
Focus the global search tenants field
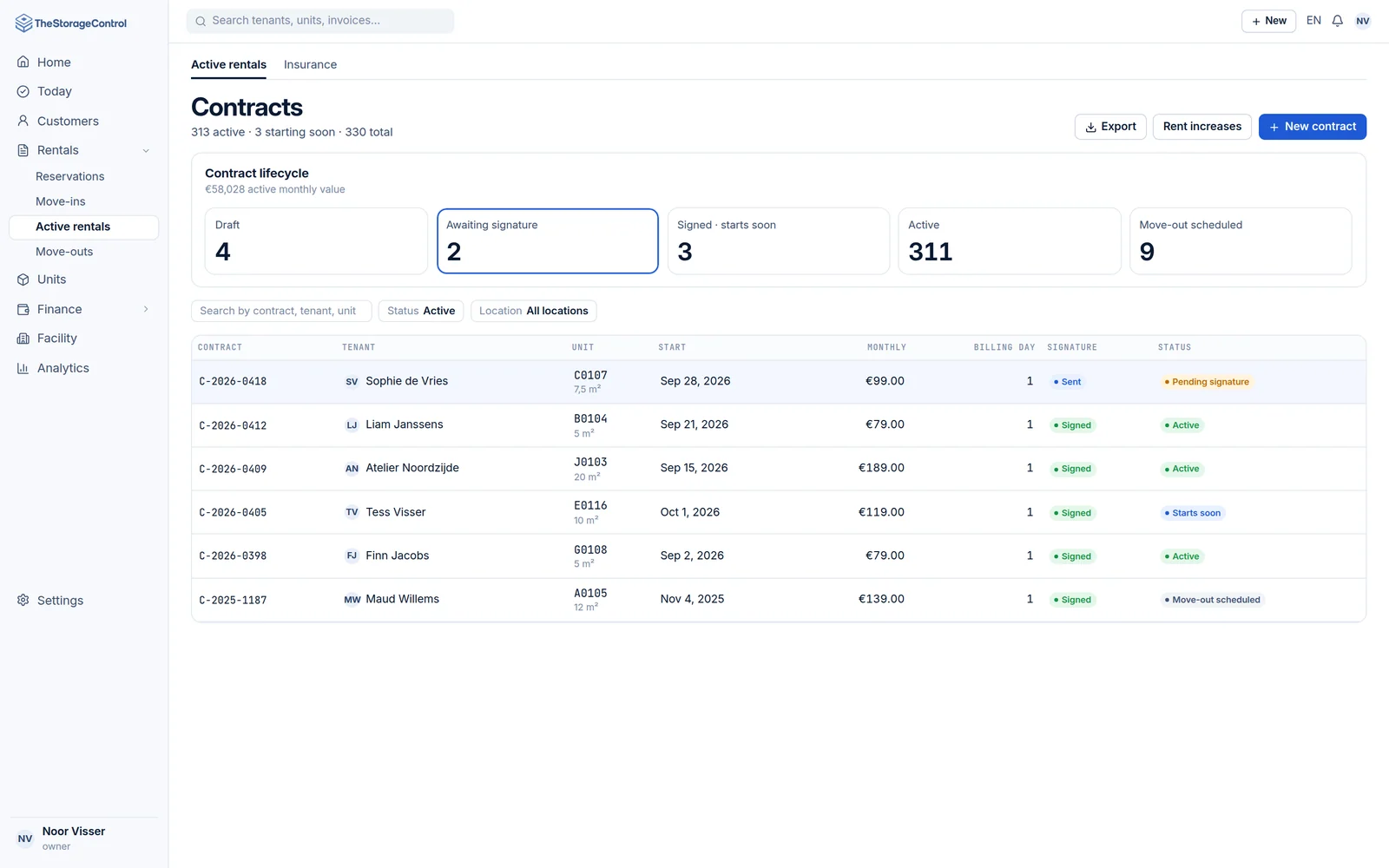point(320,21)
